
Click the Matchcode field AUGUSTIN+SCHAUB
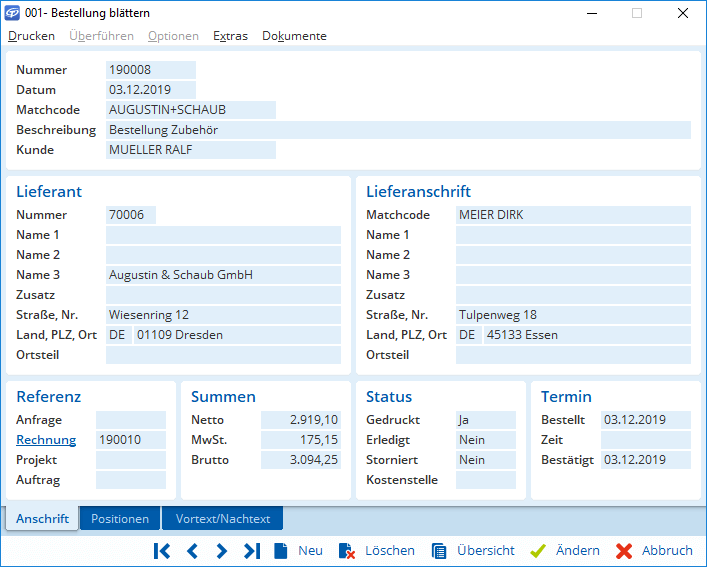(190, 110)
